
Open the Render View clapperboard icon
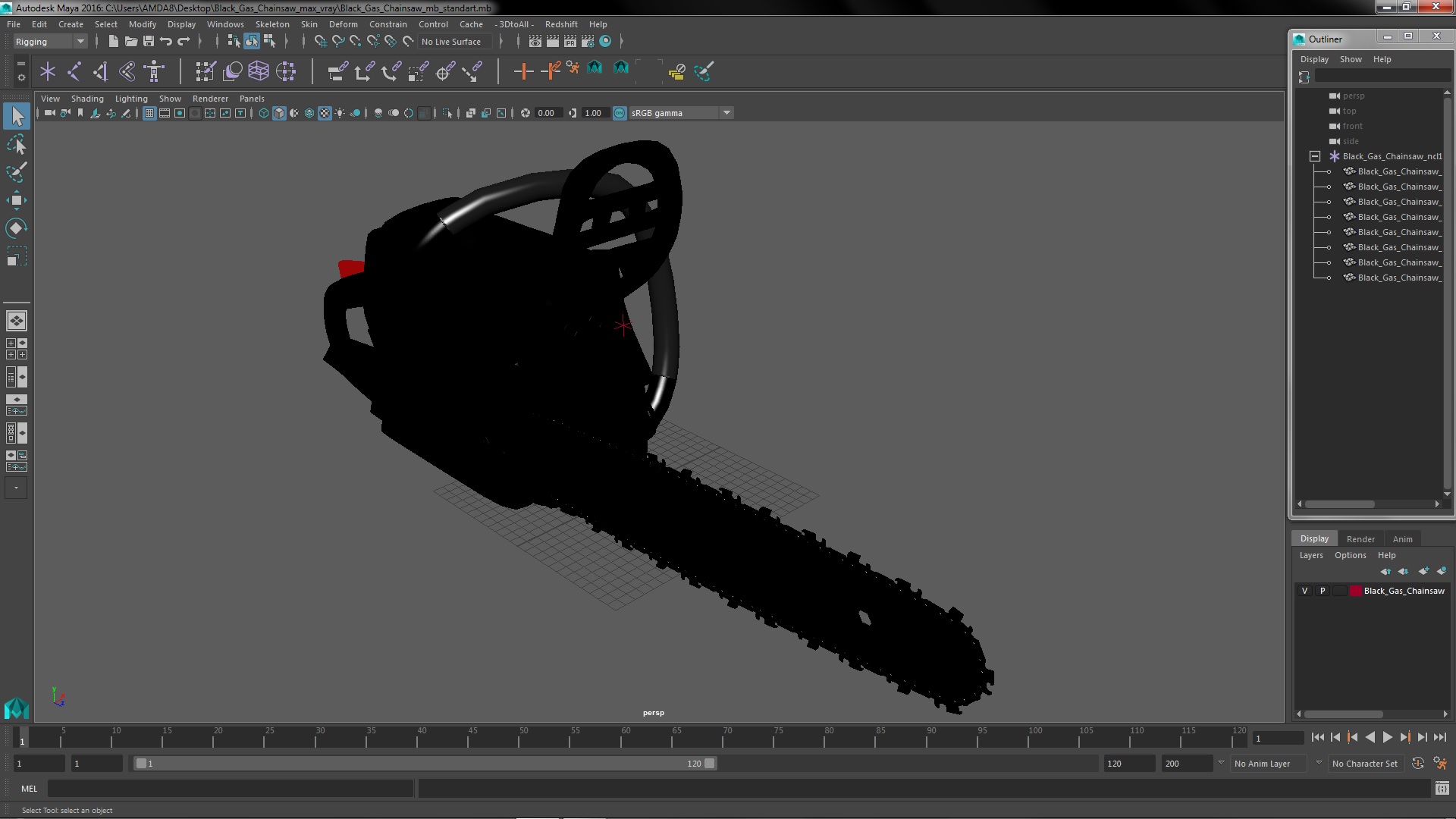coord(535,41)
